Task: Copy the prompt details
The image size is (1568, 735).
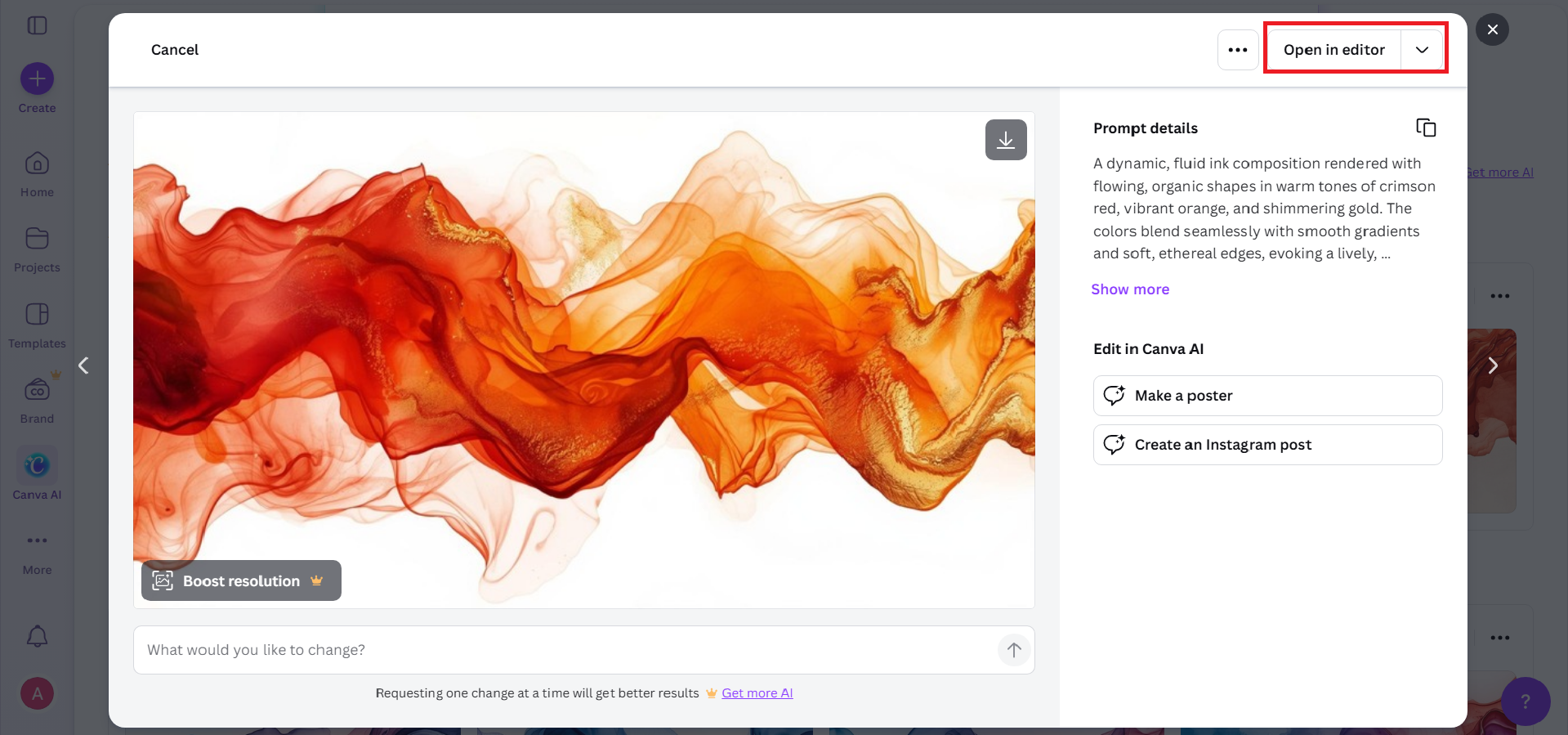Action: coord(1426,128)
